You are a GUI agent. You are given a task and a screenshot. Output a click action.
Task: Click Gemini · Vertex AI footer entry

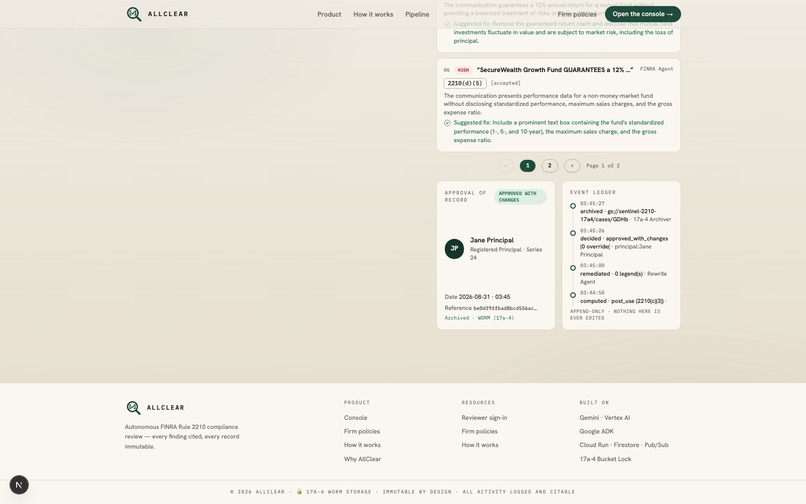click(x=604, y=418)
